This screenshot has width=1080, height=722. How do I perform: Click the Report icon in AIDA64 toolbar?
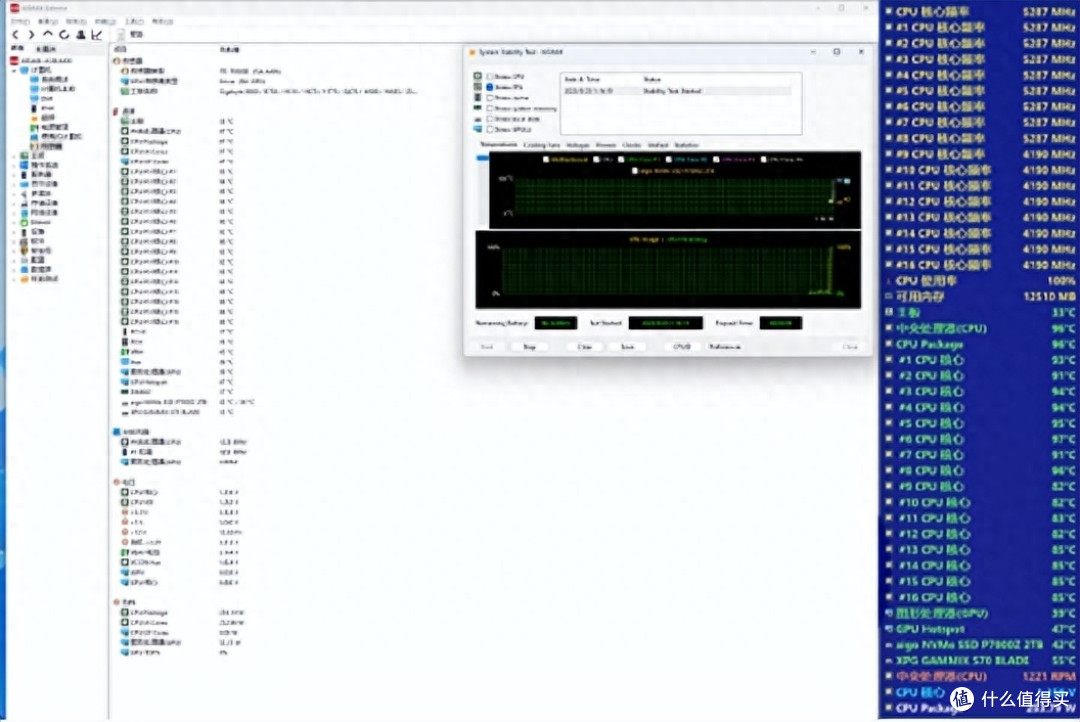121,34
